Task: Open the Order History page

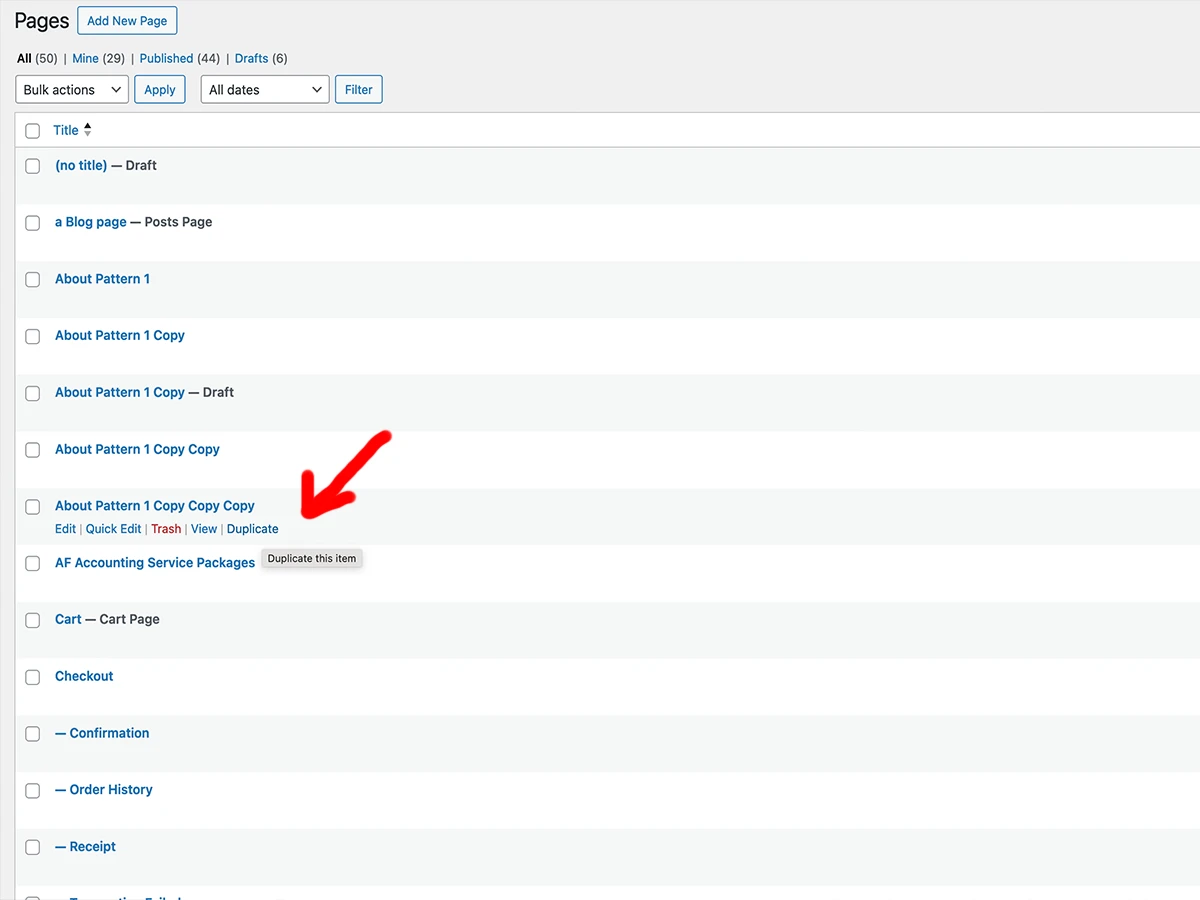Action: tap(110, 790)
